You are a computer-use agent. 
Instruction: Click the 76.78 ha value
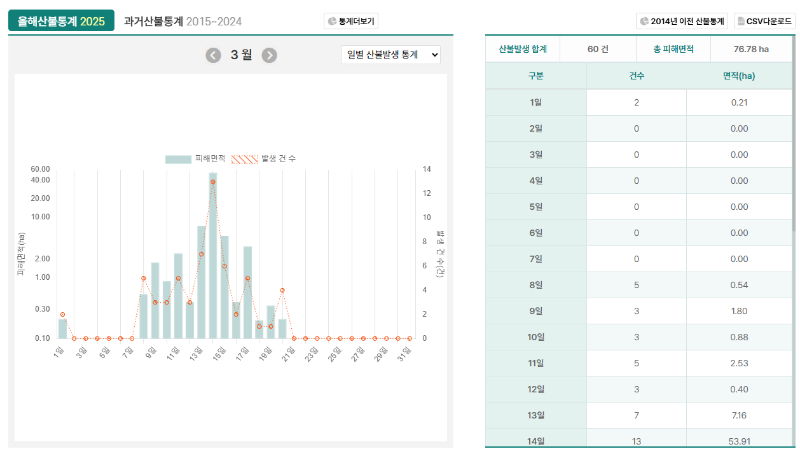pos(751,49)
